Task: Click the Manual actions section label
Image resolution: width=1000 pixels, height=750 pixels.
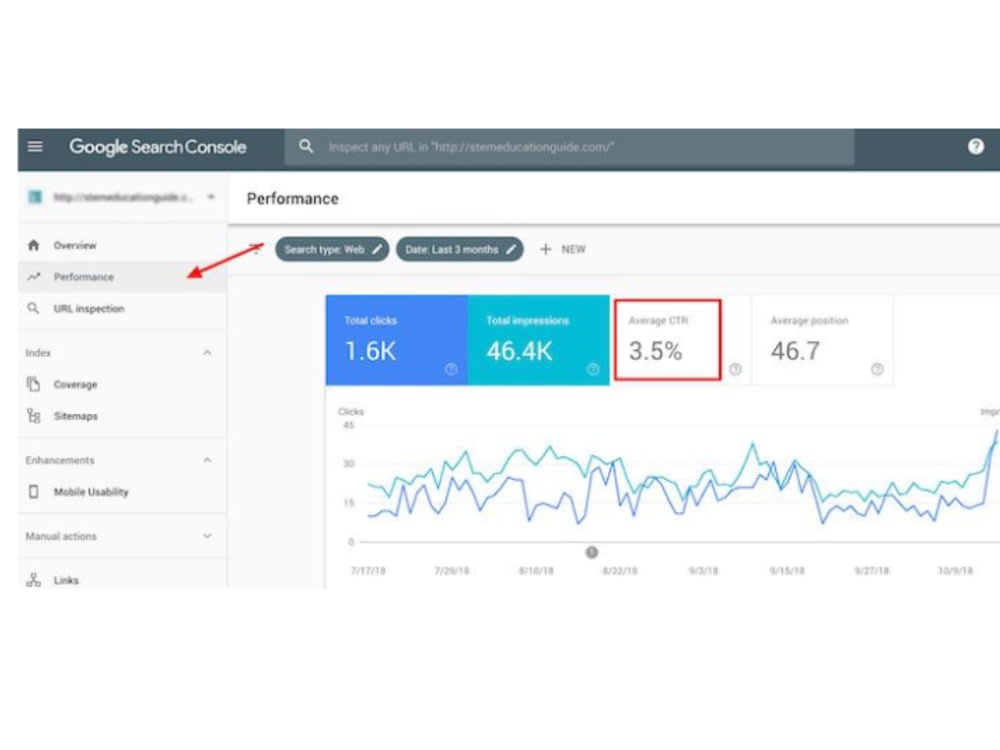Action: click(61, 536)
